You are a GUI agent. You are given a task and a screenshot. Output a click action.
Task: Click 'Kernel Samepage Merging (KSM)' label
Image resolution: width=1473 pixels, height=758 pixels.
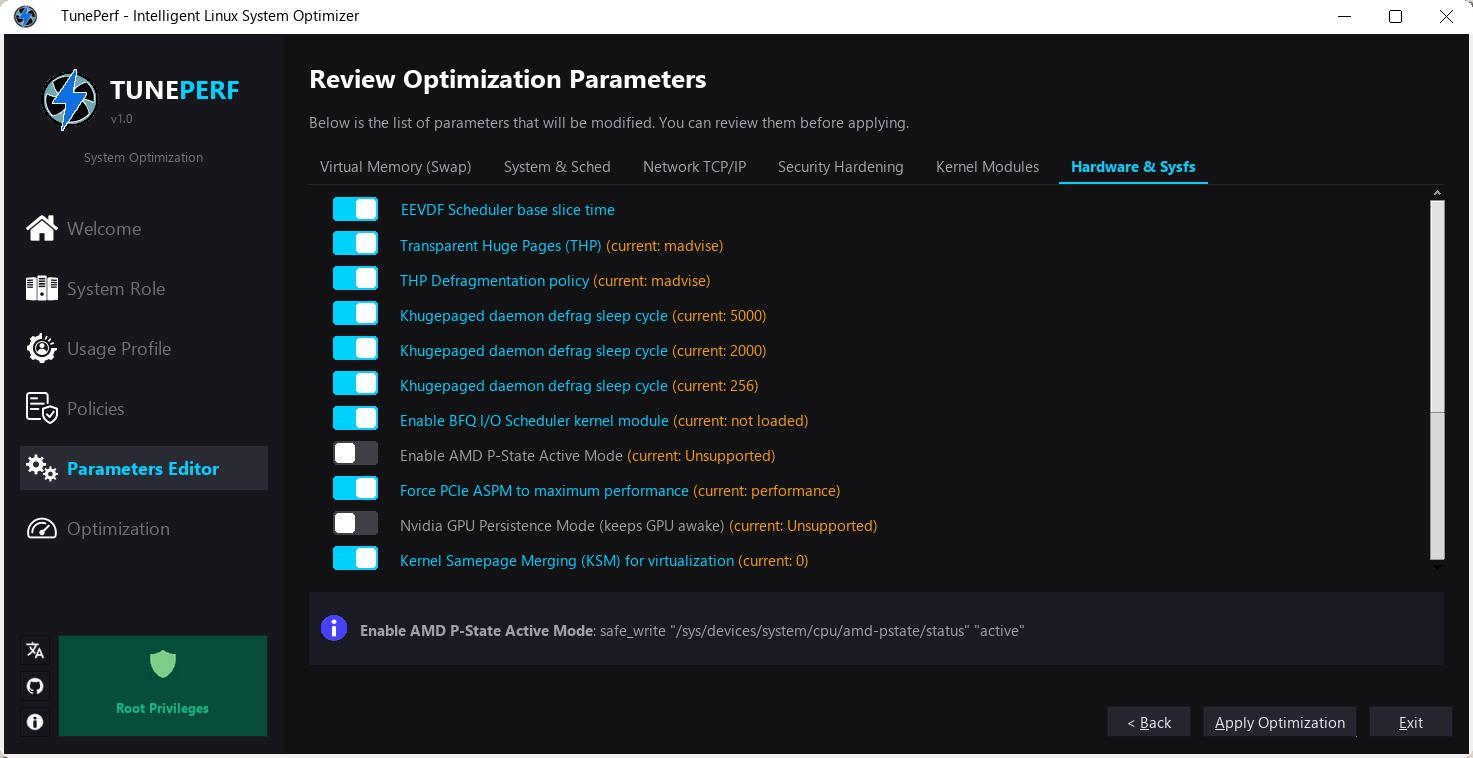(567, 560)
